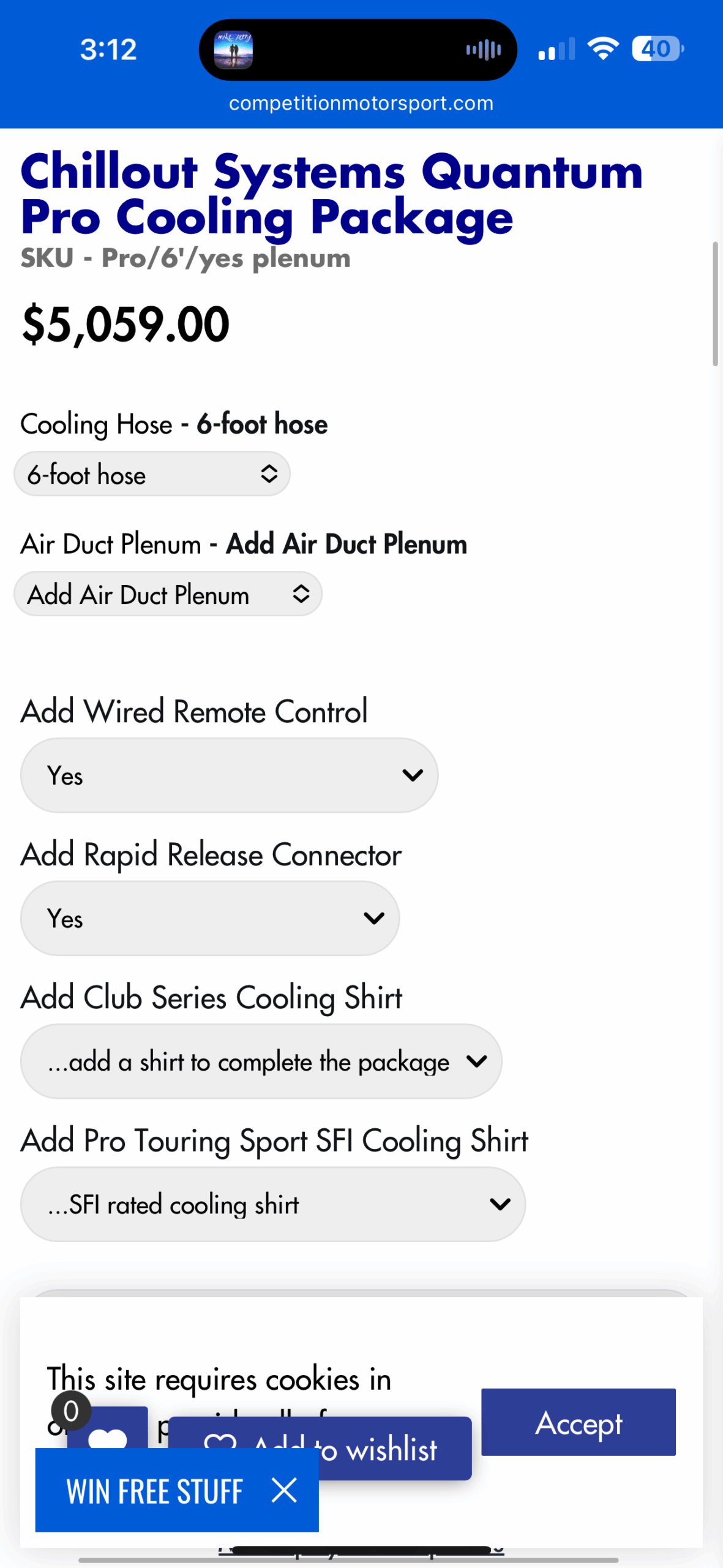Tap the competitionmotorsport.com address bar
The image size is (723, 1568).
[361, 103]
